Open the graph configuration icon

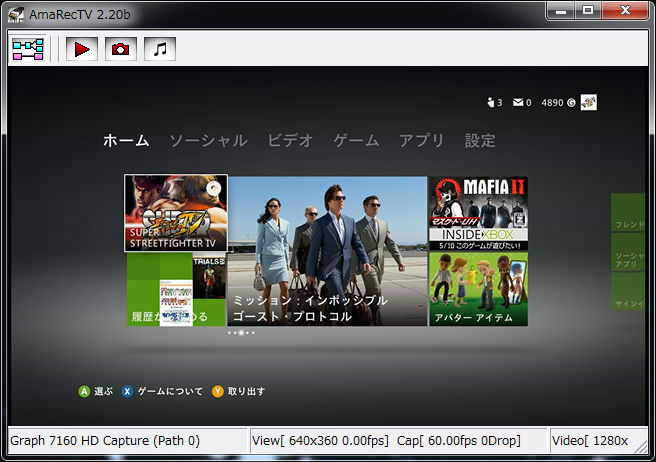28,49
